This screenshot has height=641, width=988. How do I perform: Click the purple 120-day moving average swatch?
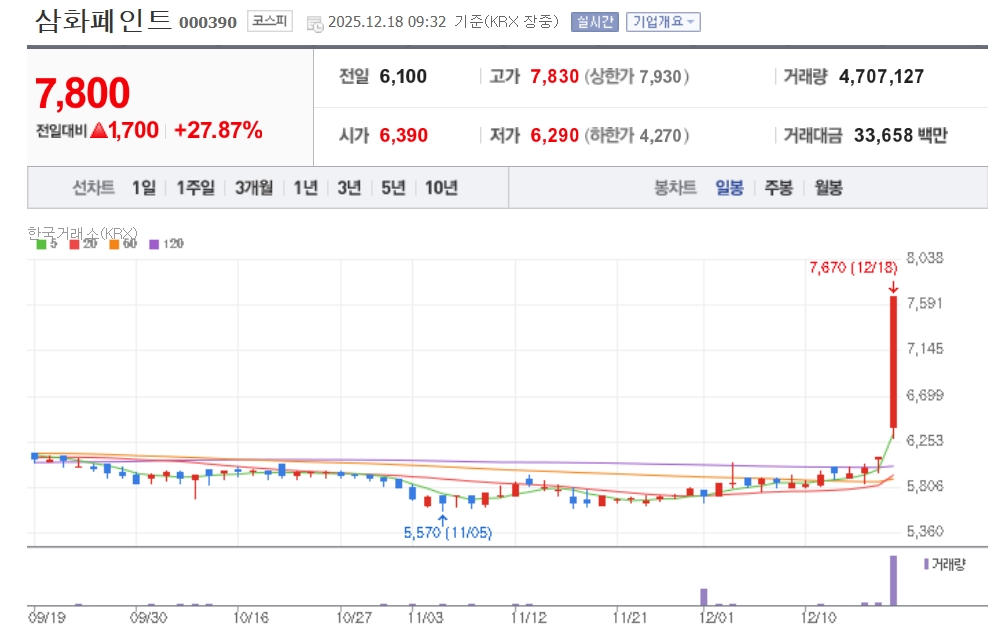tap(154, 244)
